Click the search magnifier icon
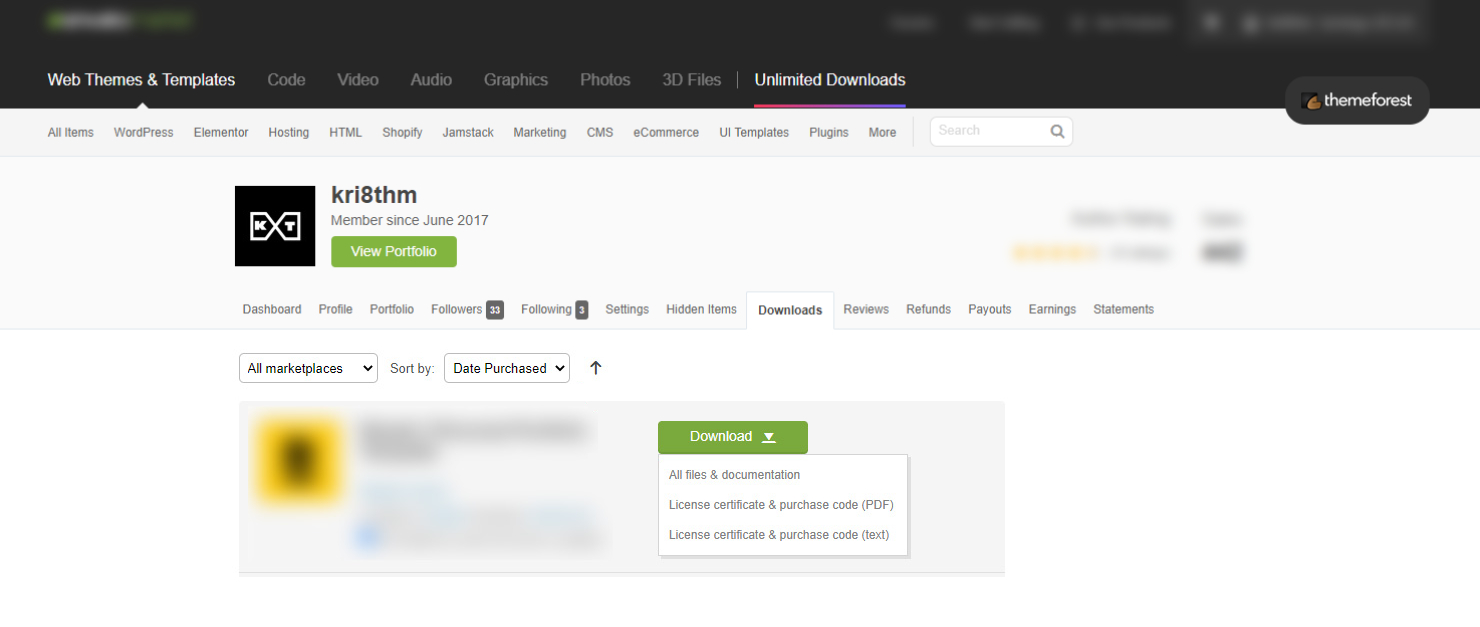 coord(1057,131)
